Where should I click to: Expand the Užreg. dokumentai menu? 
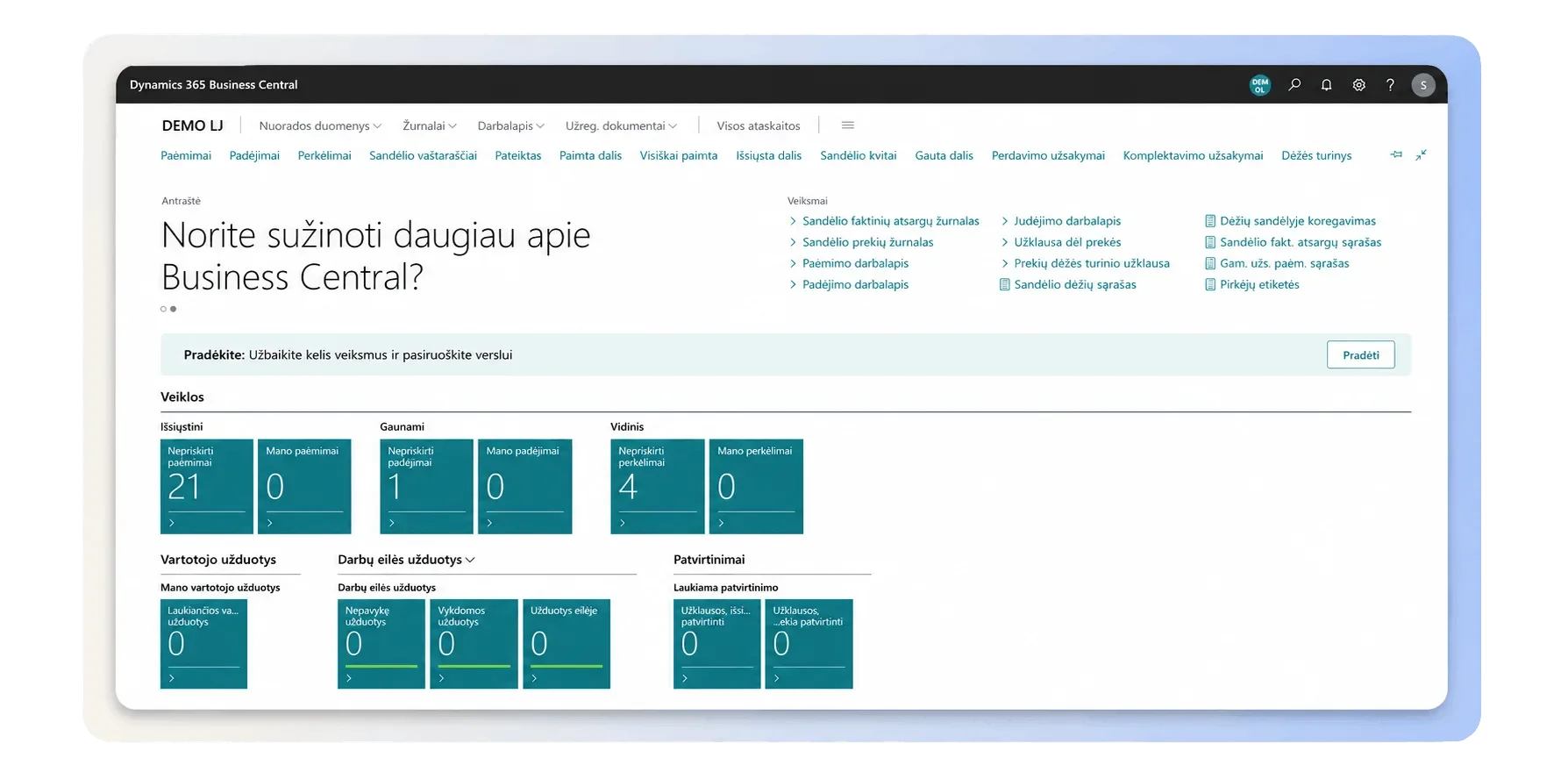click(x=622, y=125)
